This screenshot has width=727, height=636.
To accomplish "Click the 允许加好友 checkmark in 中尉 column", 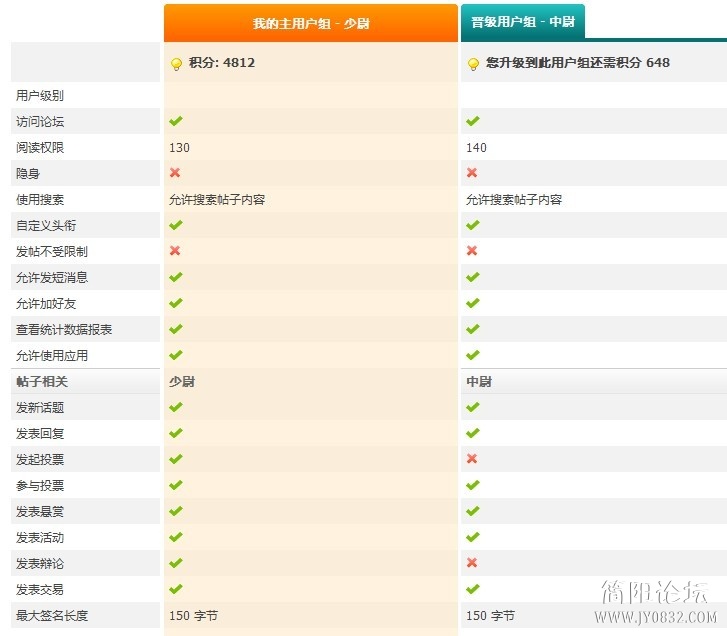I will click(472, 303).
